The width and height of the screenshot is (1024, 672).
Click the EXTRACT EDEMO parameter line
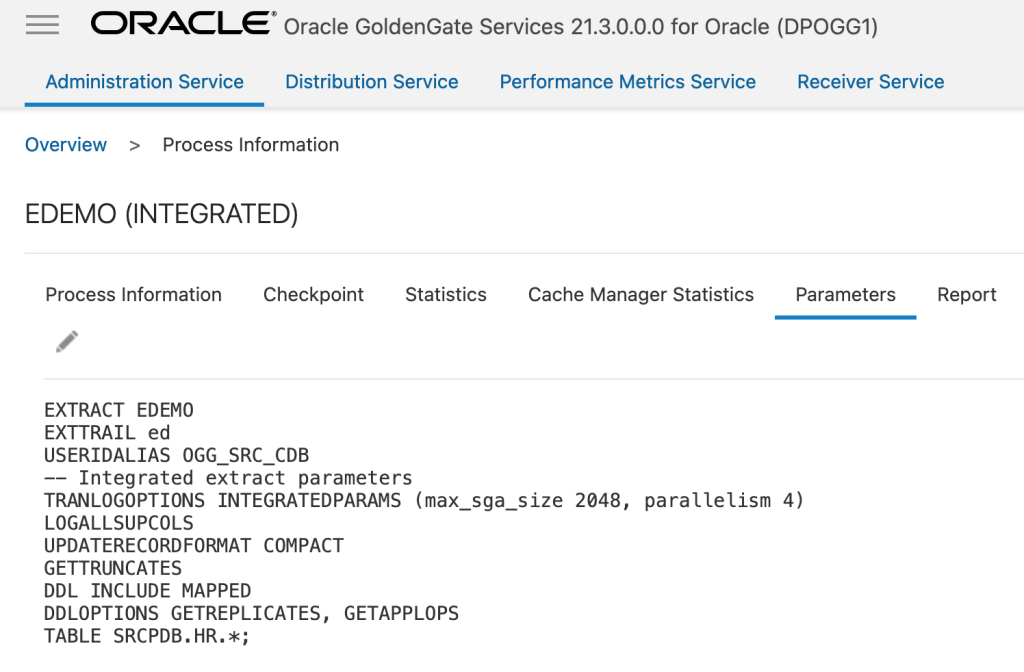(x=119, y=410)
